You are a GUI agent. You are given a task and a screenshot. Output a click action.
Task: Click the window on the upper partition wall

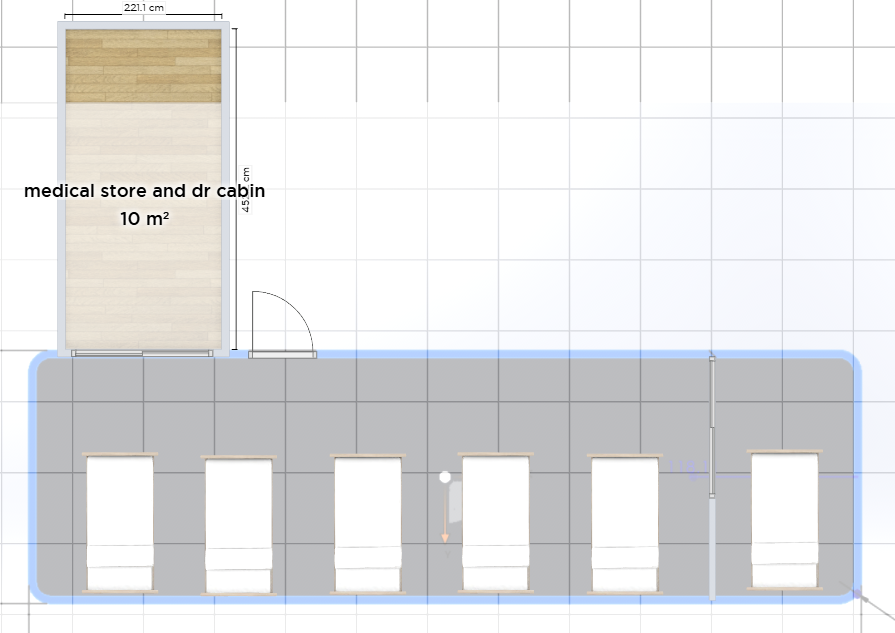click(712, 425)
